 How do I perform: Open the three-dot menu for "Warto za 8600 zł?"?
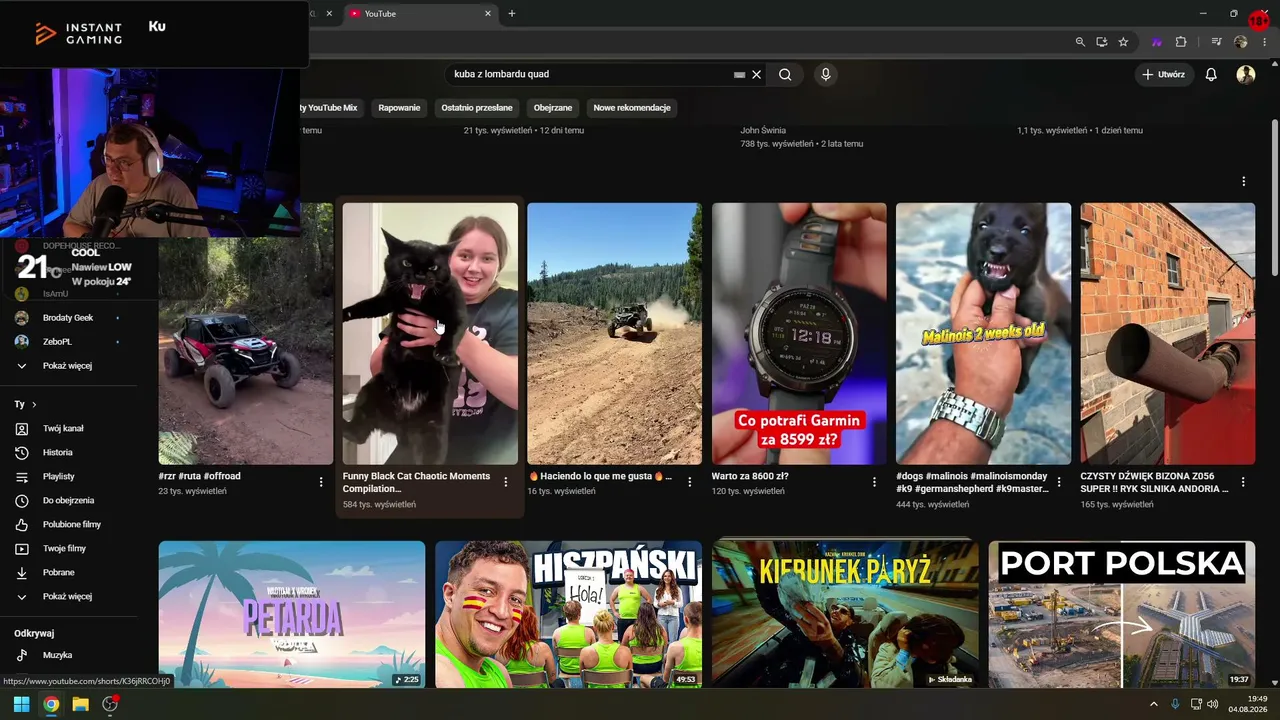tap(874, 482)
